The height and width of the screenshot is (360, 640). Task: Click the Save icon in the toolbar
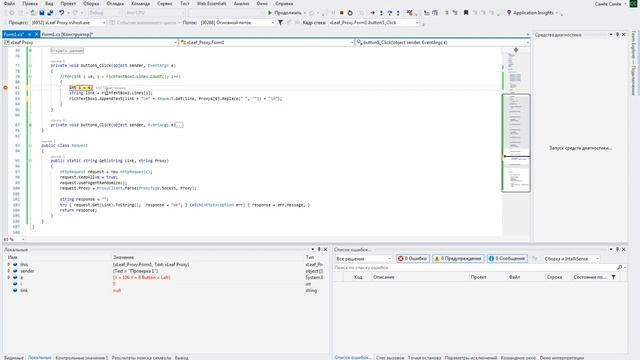pyautogui.click(x=42, y=13)
